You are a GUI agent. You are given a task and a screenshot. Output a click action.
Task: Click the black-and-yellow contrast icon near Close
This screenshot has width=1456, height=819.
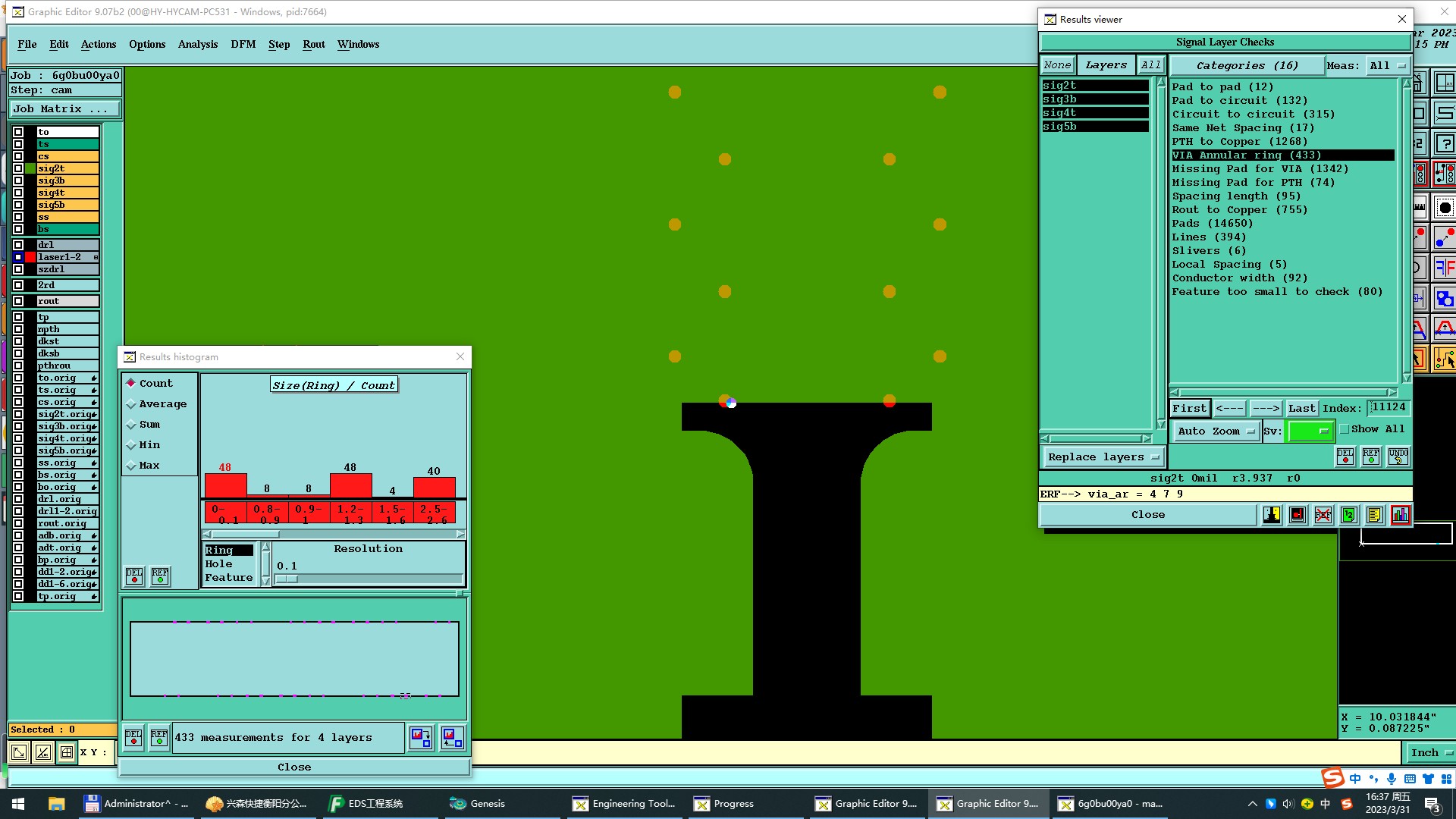tap(1272, 515)
